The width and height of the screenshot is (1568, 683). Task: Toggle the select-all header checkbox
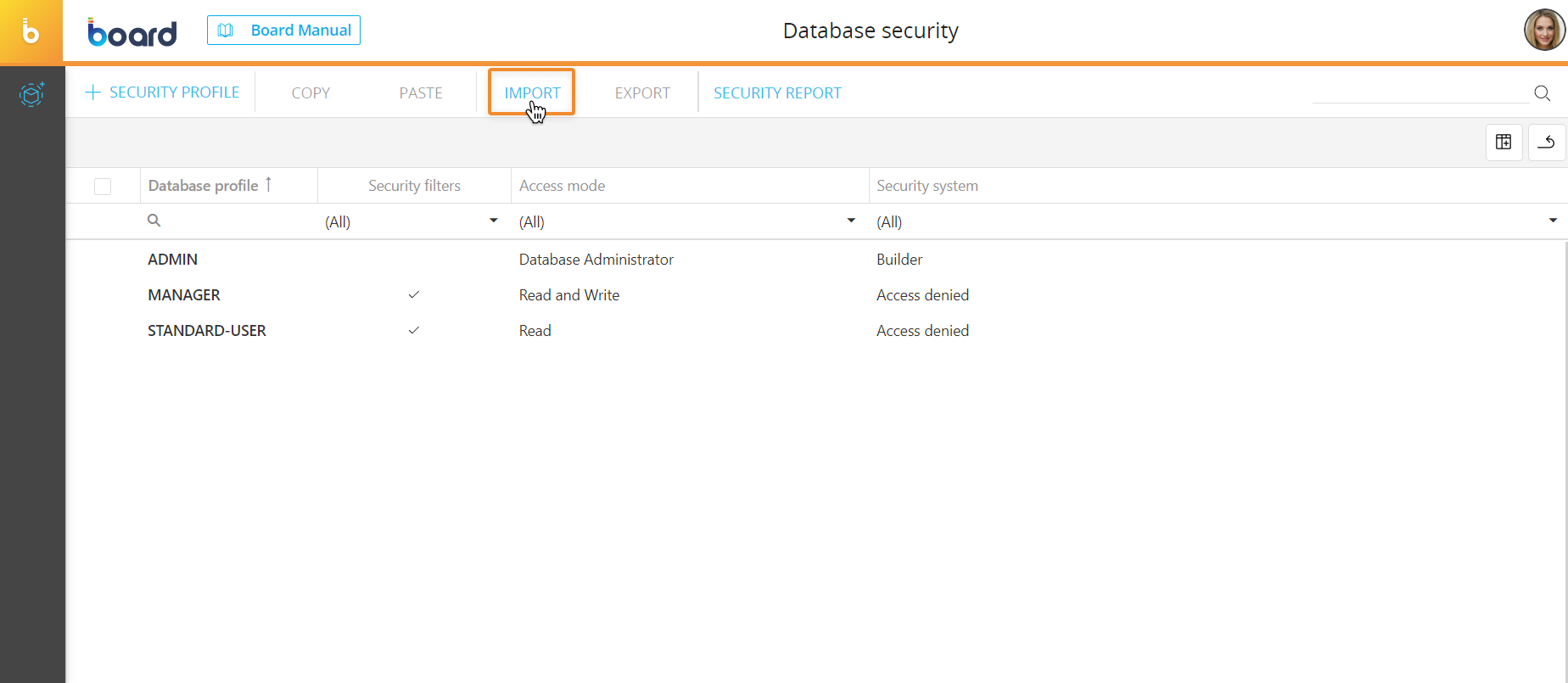(103, 186)
